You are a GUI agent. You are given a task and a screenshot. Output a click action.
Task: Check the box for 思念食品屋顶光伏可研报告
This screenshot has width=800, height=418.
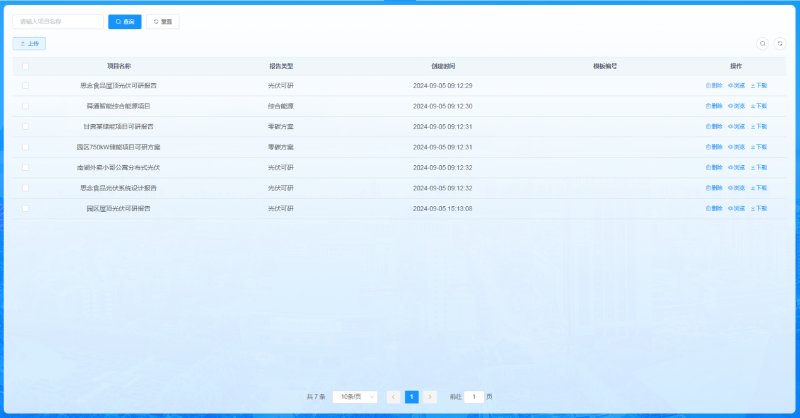(25, 85)
